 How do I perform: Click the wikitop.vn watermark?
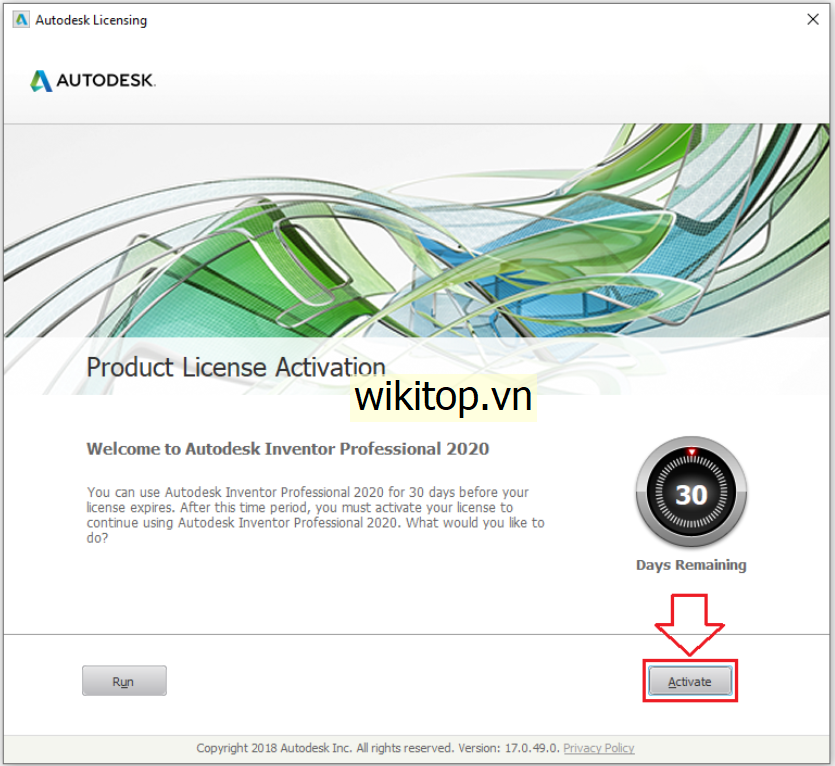(x=443, y=397)
